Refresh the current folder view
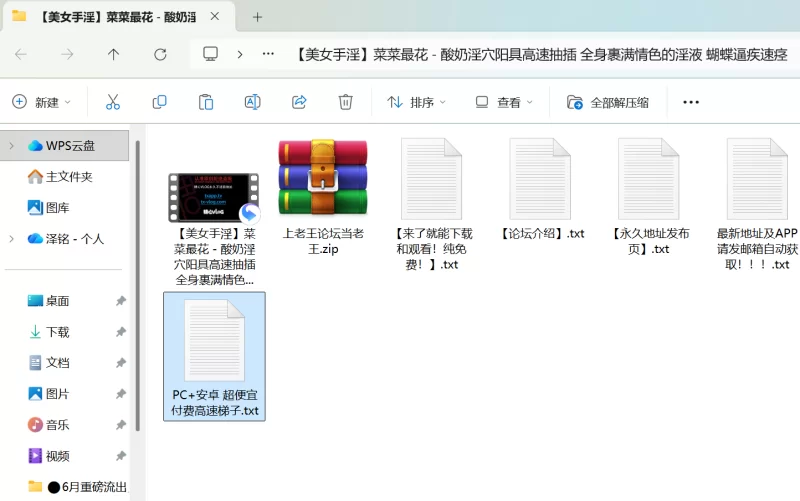The image size is (800, 501). (160, 54)
